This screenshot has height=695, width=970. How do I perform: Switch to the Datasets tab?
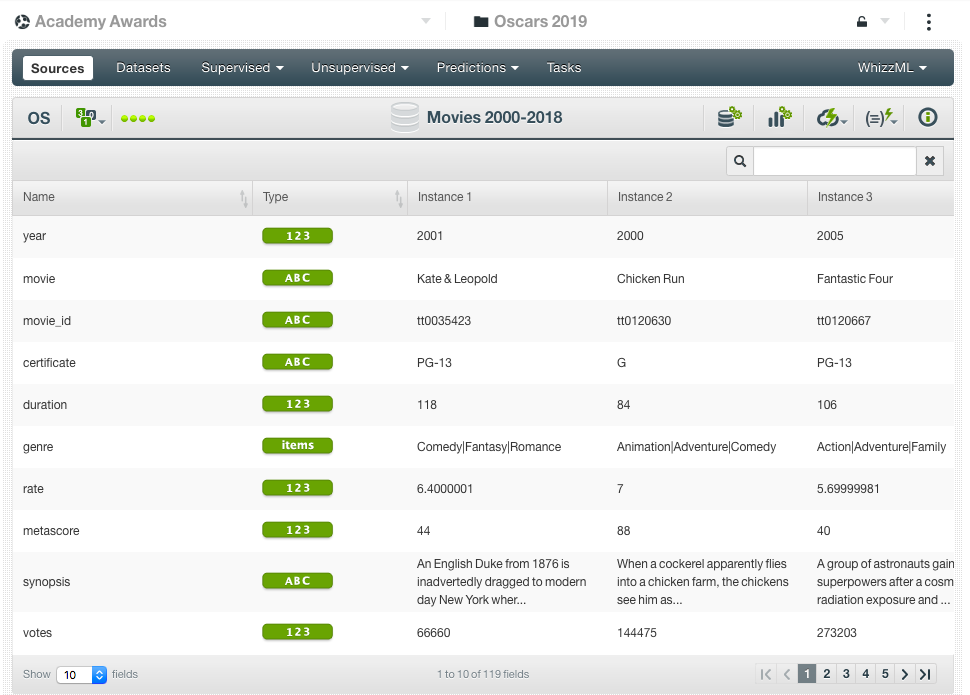click(x=143, y=67)
